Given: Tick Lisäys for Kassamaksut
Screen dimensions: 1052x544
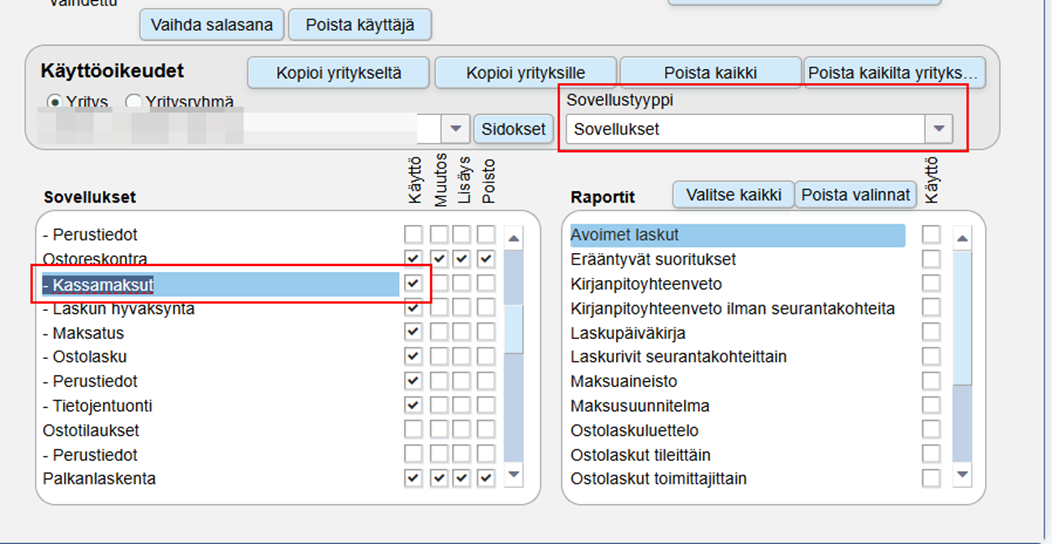Looking at the screenshot, I should pos(462,283).
